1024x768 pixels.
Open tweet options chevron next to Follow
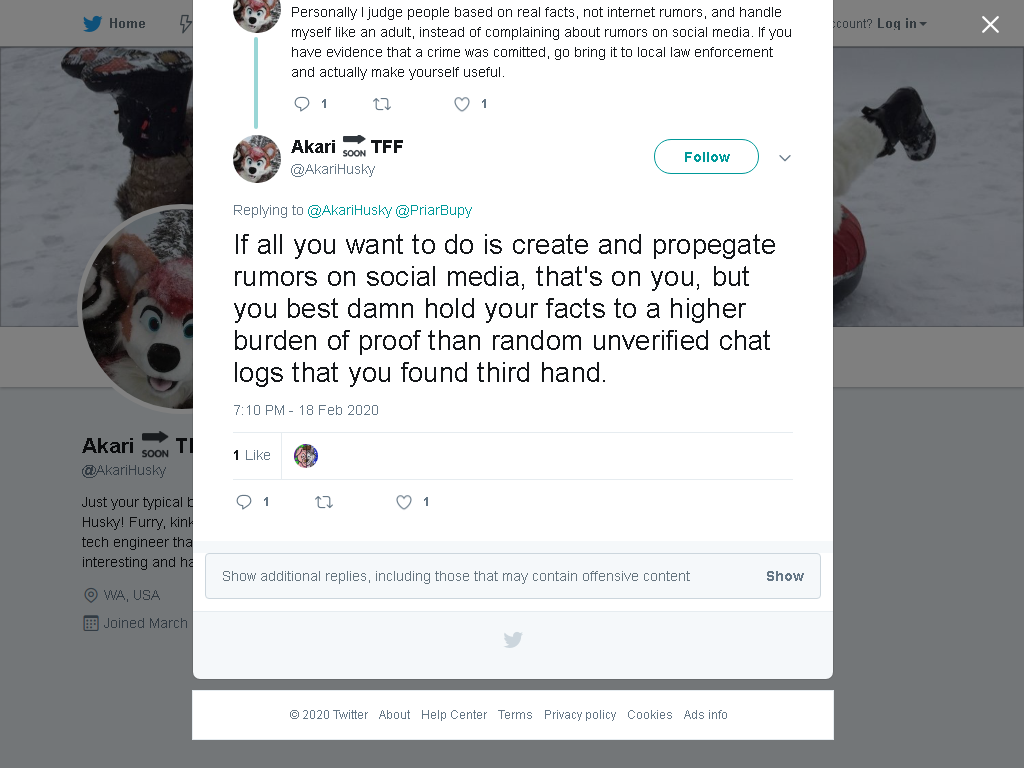click(785, 157)
